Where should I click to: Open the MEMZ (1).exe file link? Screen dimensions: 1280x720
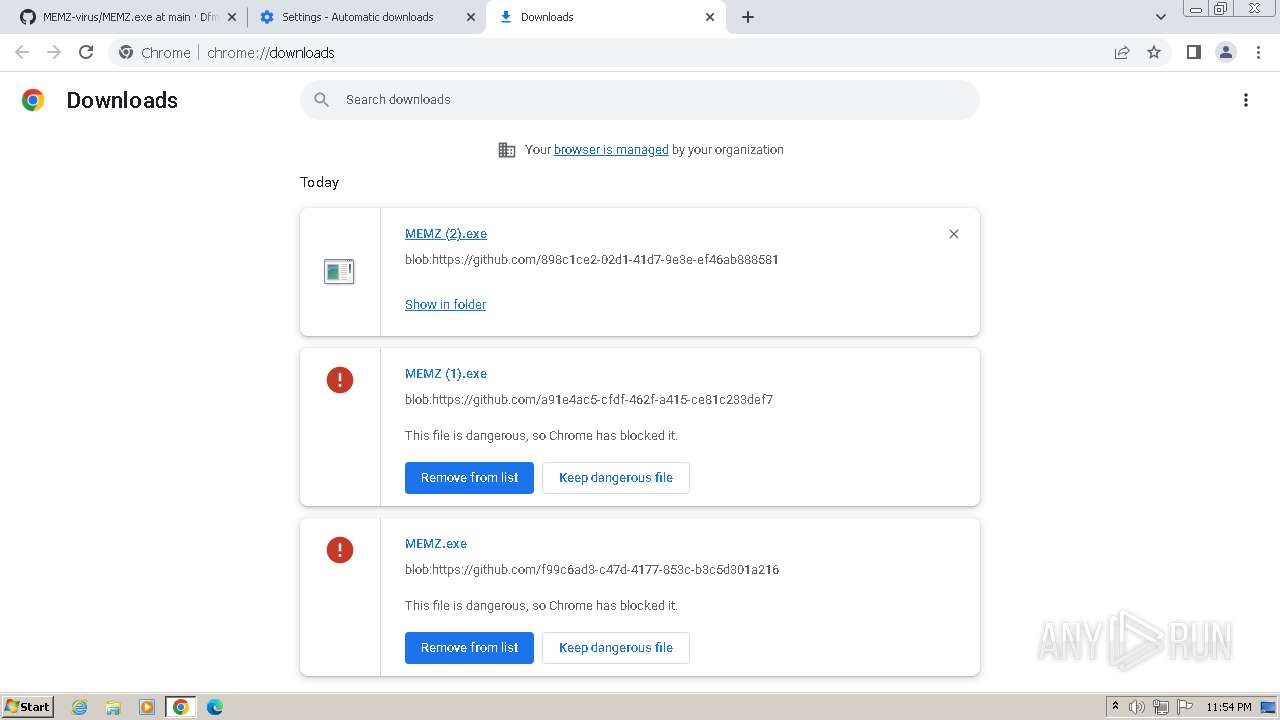click(x=446, y=374)
